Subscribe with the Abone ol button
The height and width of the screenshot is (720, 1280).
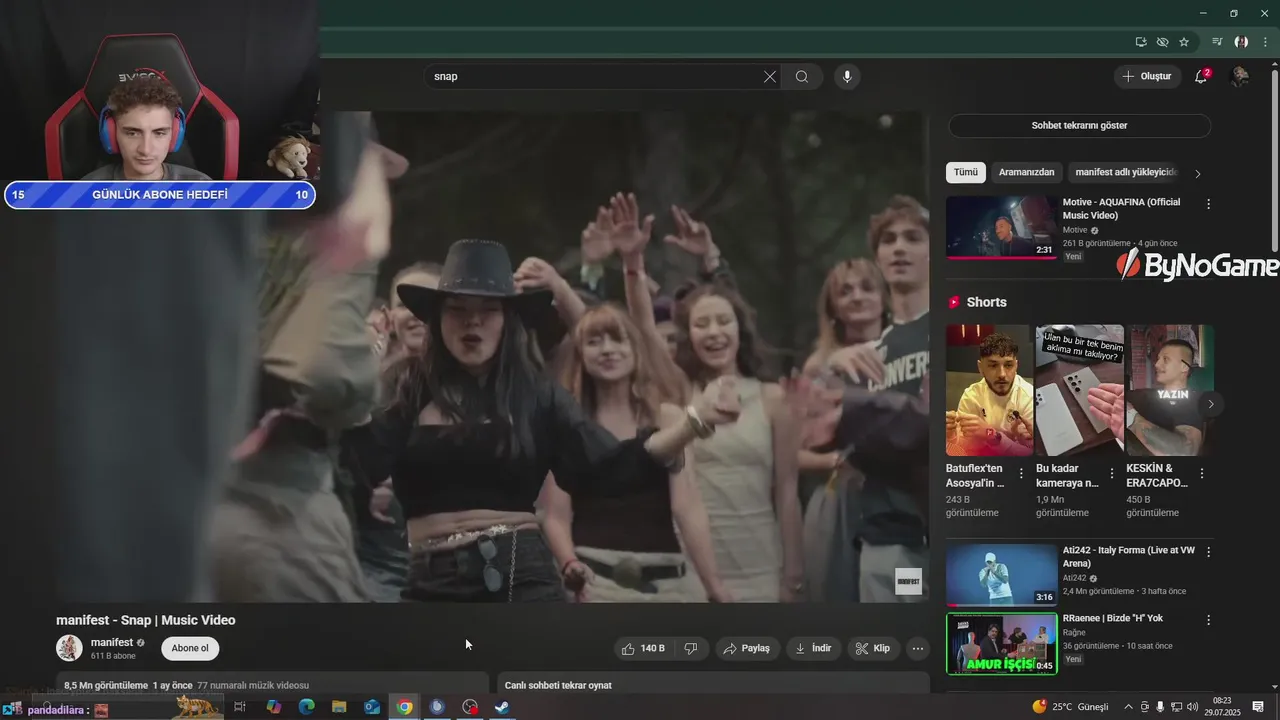(x=190, y=649)
